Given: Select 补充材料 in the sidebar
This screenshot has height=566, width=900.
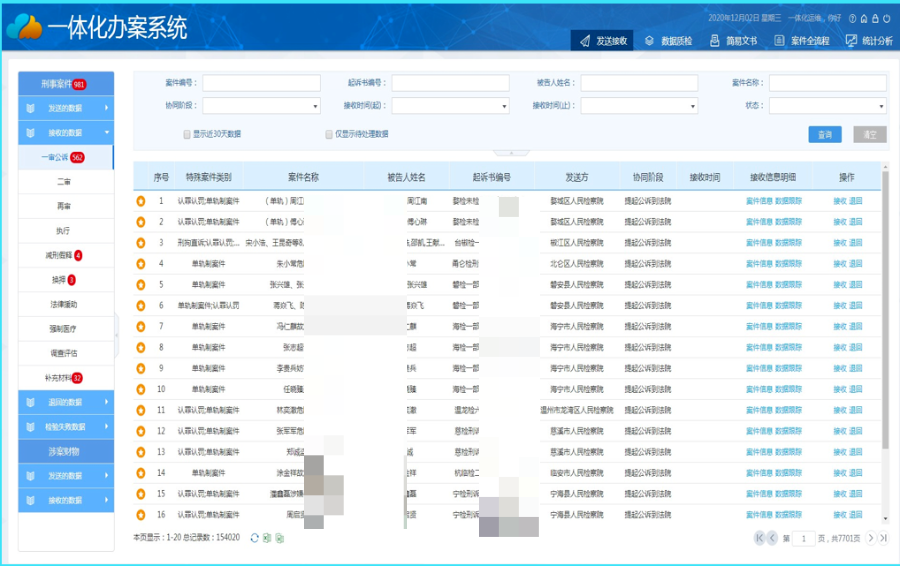Looking at the screenshot, I should coord(64,378).
